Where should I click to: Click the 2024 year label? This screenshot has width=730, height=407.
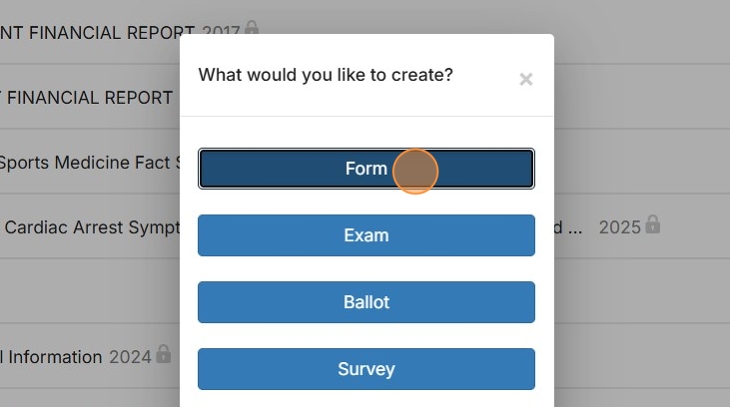coord(129,357)
